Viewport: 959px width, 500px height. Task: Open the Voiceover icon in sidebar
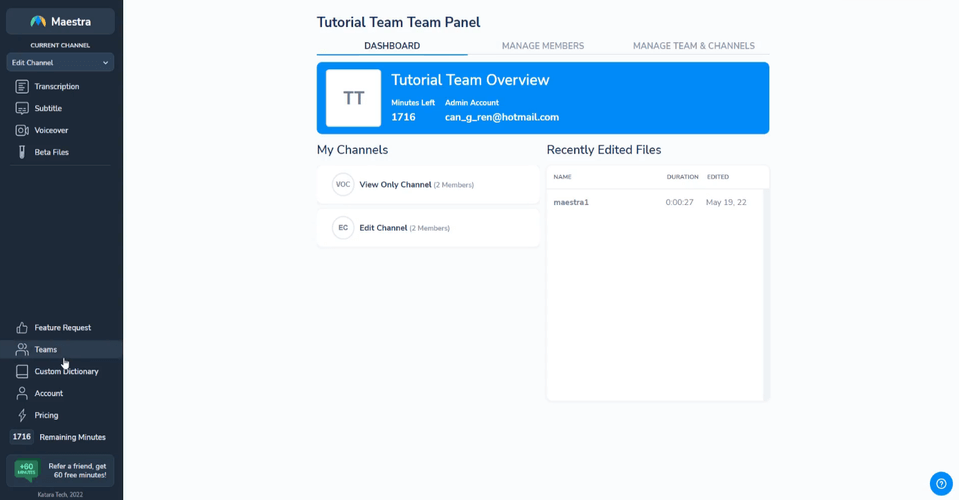(x=22, y=130)
